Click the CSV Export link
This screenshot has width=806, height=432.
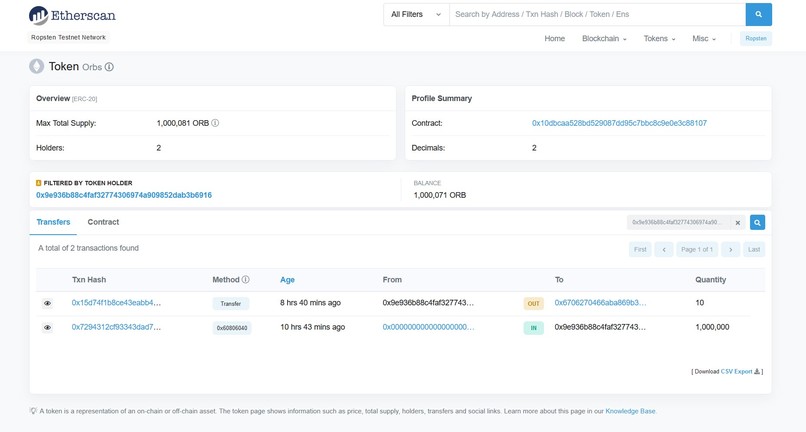pyautogui.click(x=737, y=371)
